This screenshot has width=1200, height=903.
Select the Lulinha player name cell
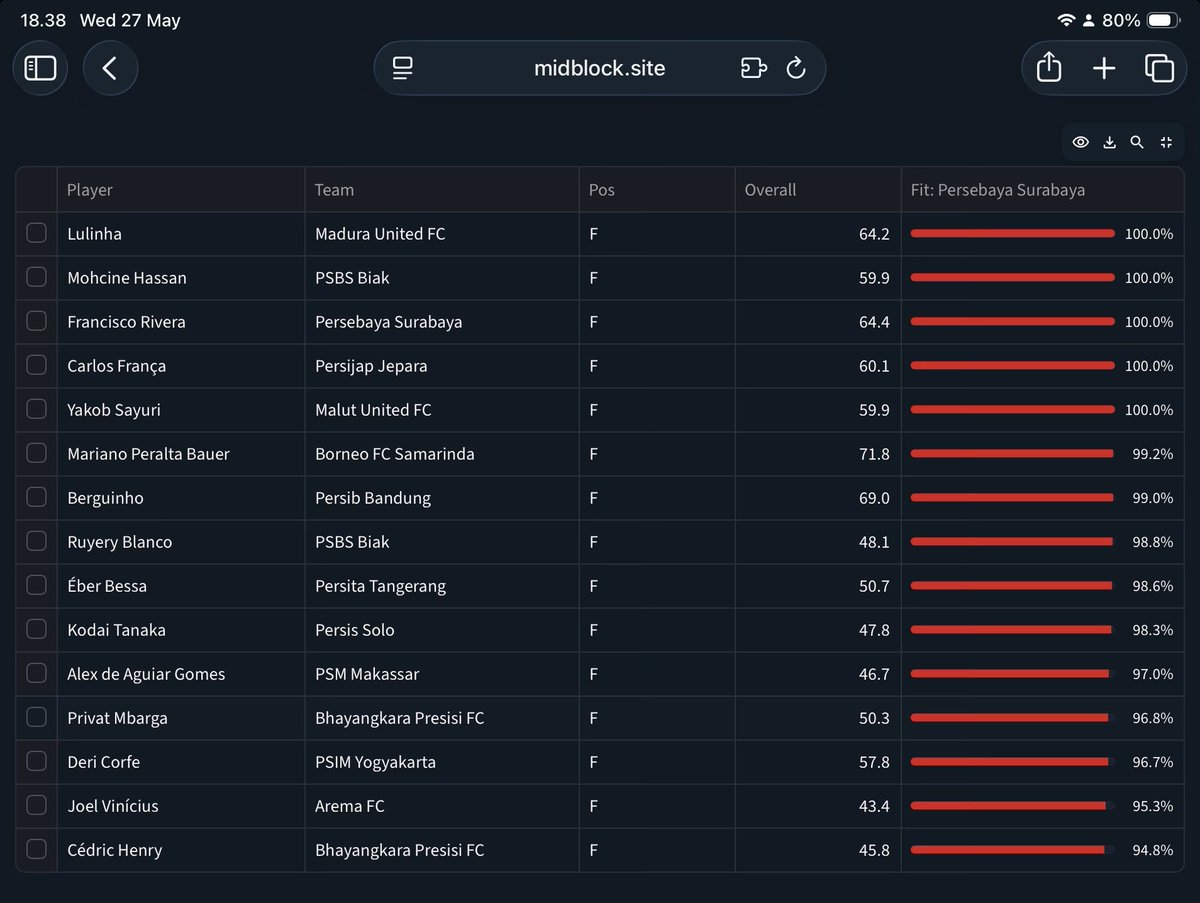[x=181, y=234]
